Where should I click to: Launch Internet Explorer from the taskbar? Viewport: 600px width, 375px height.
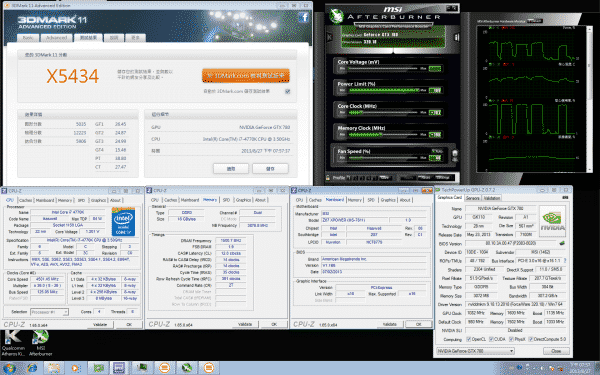(x=33, y=368)
